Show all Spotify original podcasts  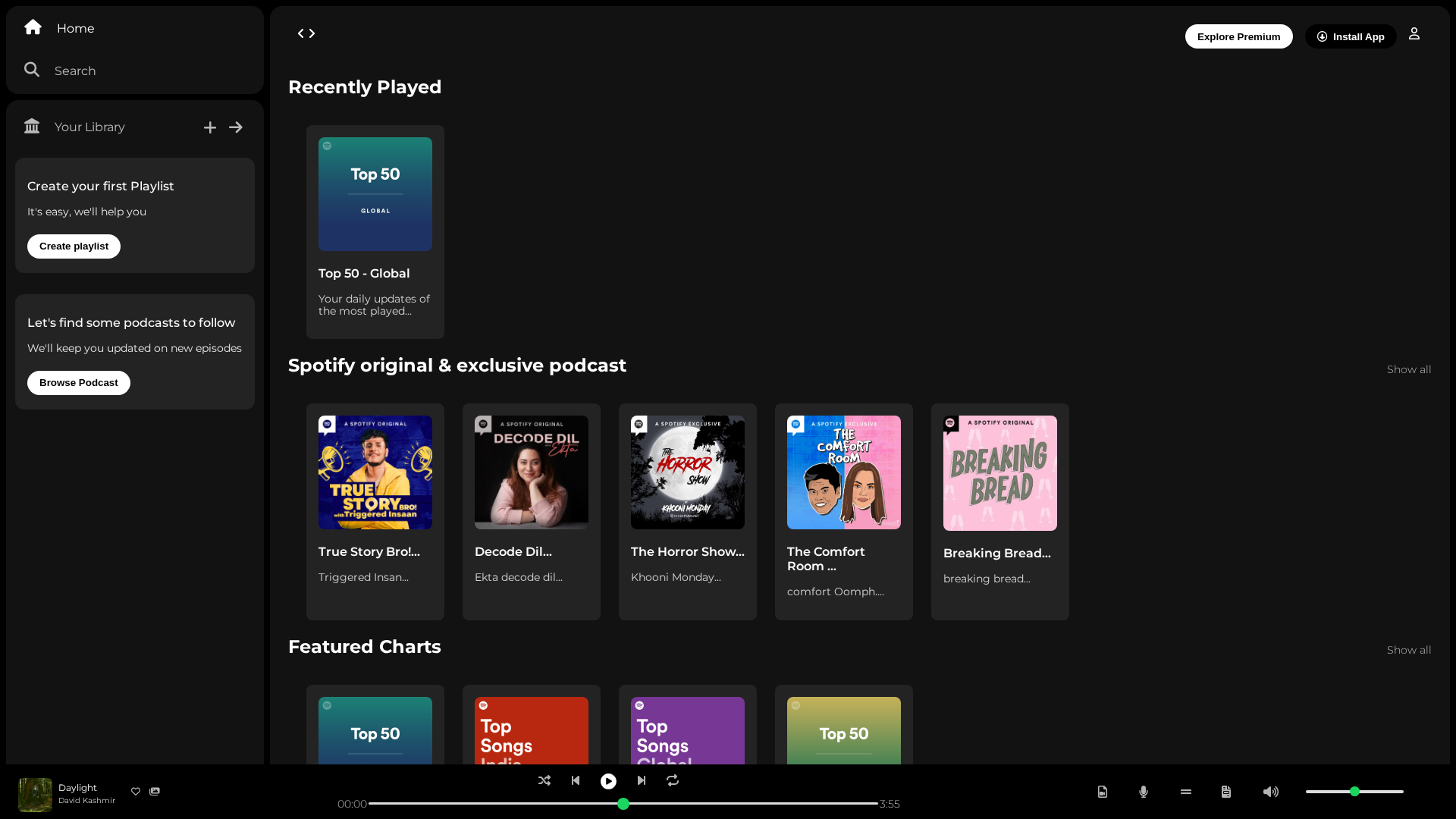pyautogui.click(x=1409, y=370)
